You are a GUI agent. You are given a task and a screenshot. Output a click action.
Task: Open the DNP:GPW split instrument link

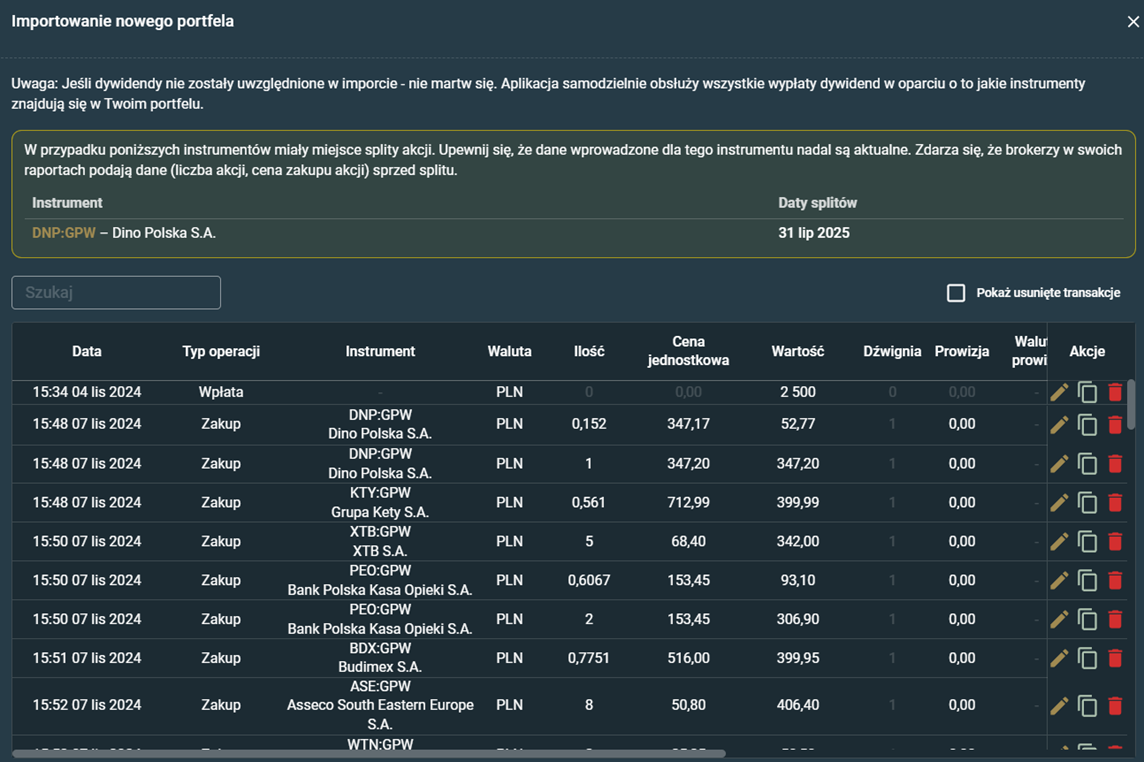click(x=63, y=233)
